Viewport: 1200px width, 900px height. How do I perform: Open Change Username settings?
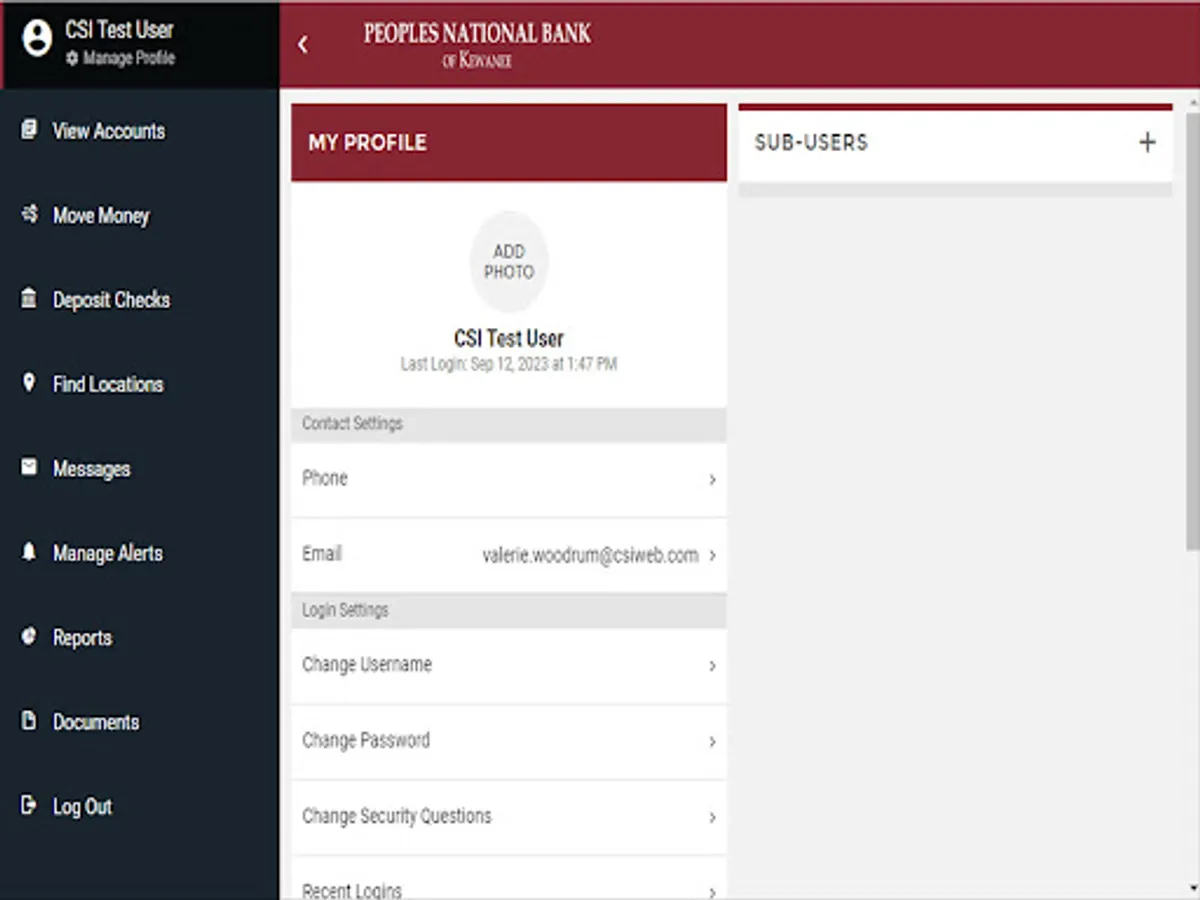pyautogui.click(x=508, y=664)
